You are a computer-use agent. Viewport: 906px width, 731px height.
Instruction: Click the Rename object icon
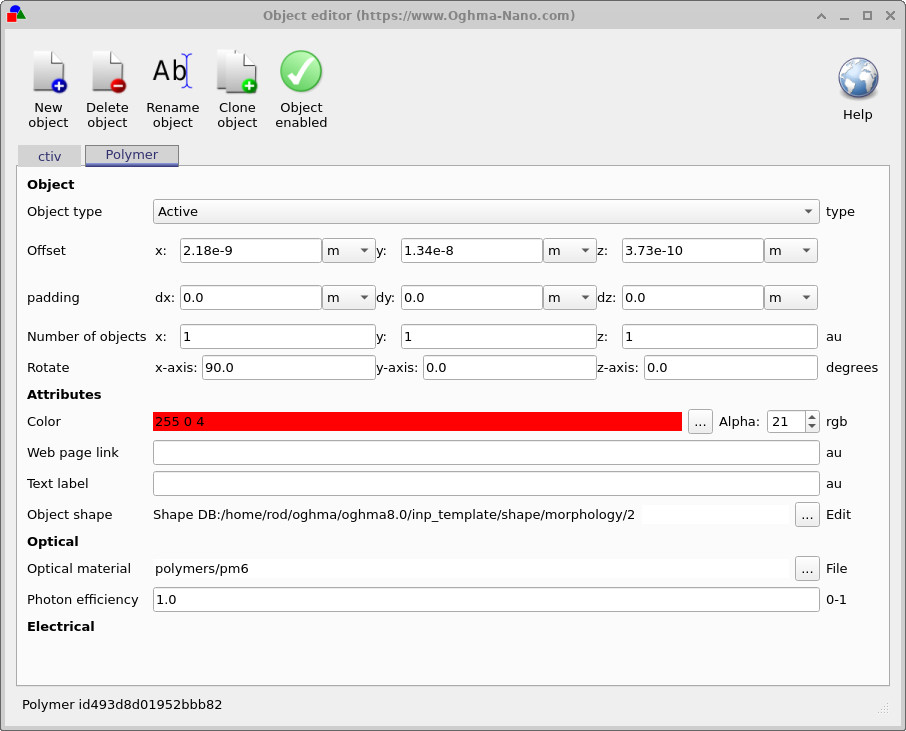point(172,74)
